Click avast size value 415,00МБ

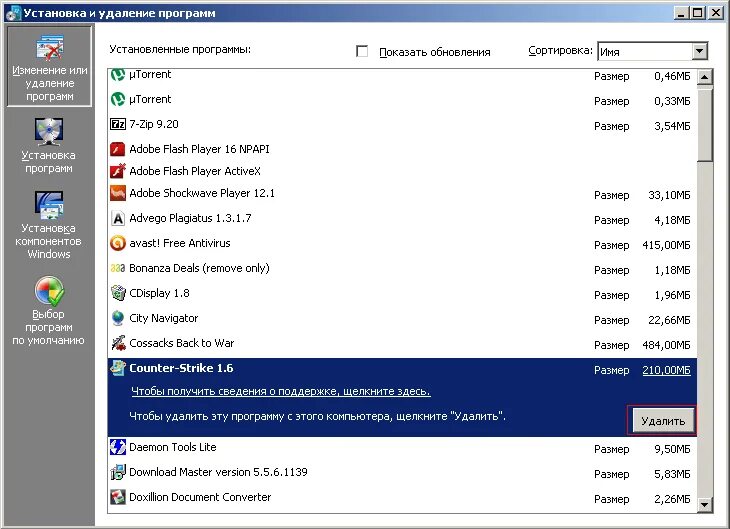pos(666,245)
